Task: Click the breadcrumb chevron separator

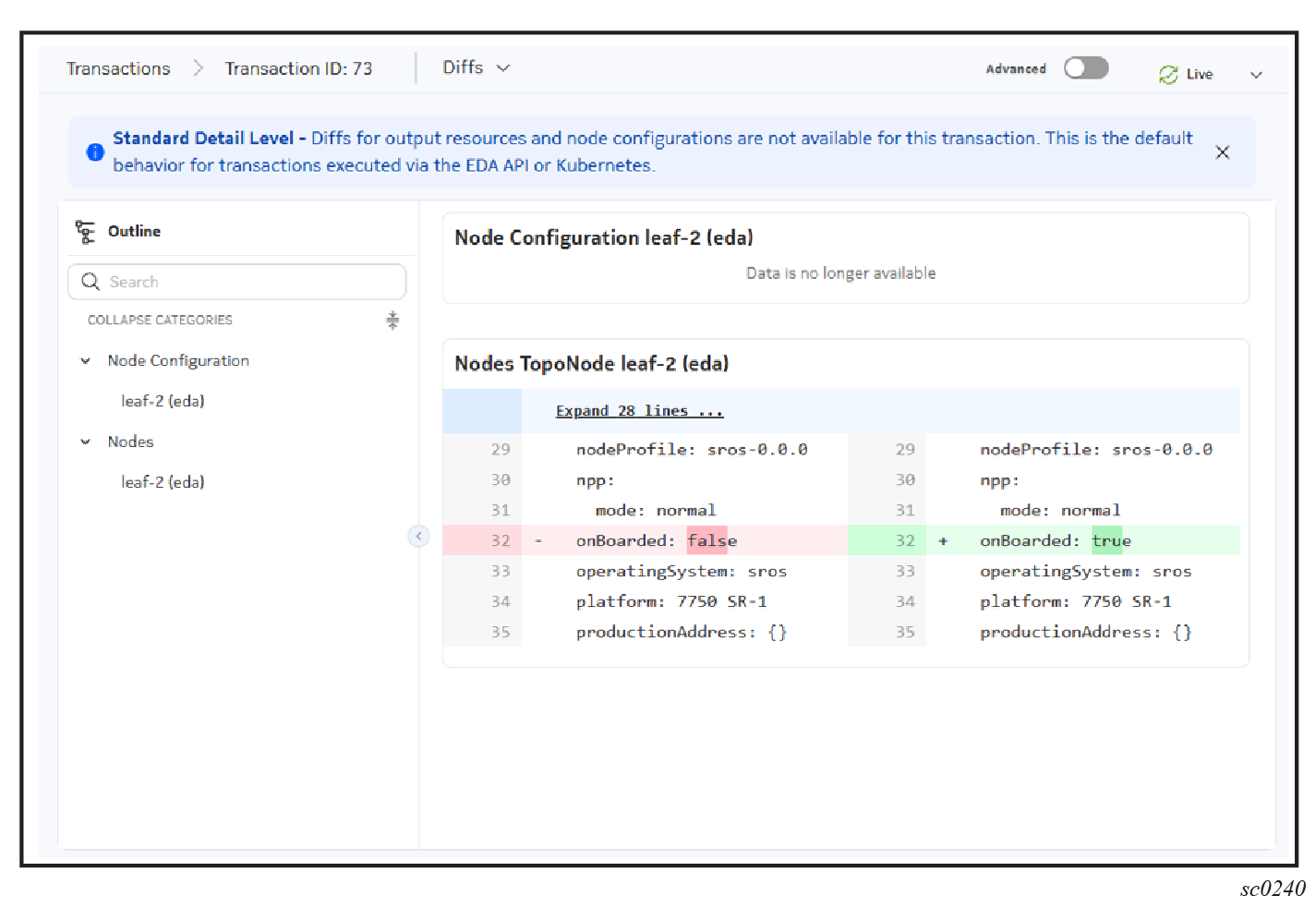Action: [198, 68]
